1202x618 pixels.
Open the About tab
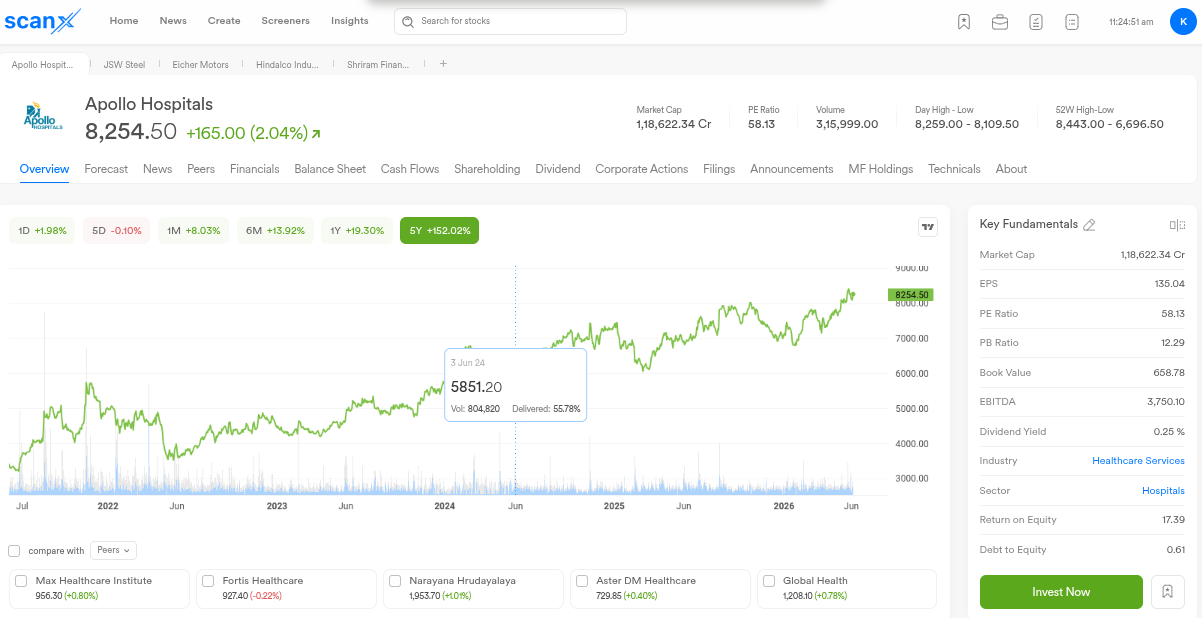click(1011, 169)
